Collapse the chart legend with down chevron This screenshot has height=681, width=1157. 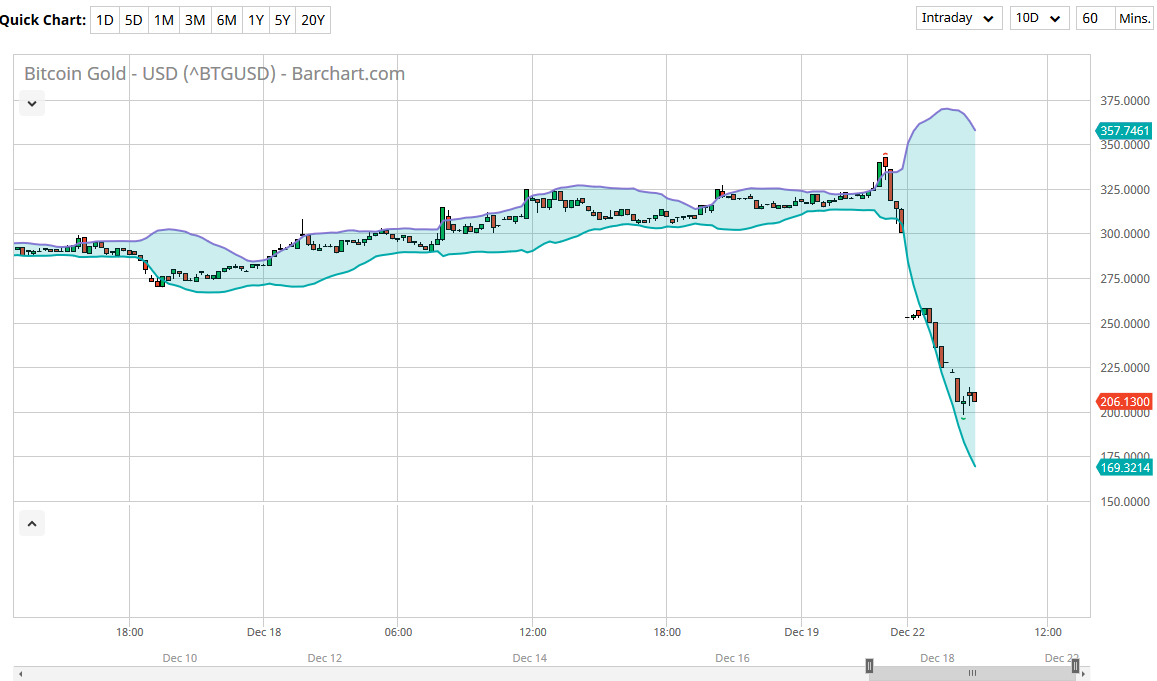coord(32,103)
